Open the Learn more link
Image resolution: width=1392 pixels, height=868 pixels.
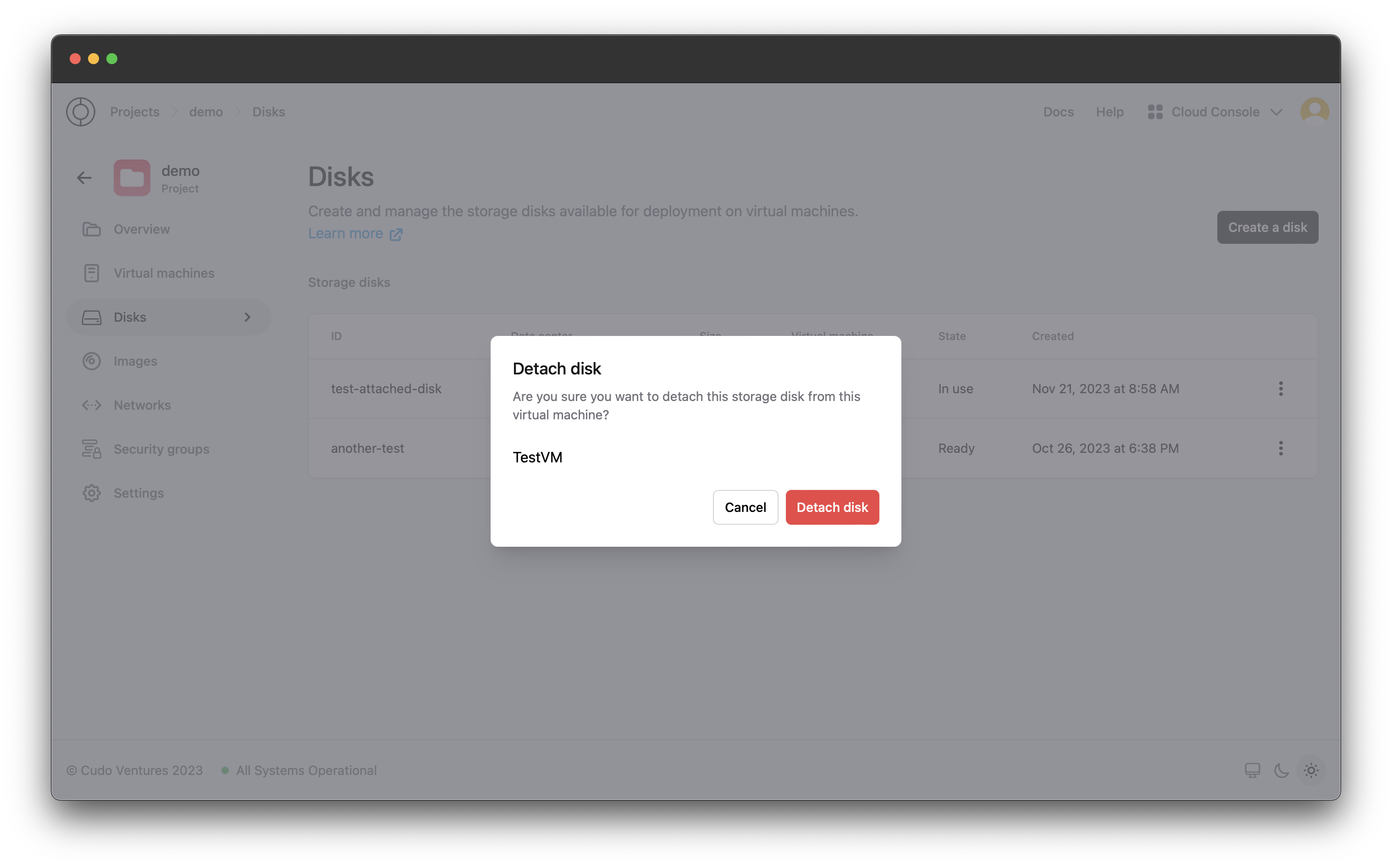[x=353, y=233]
